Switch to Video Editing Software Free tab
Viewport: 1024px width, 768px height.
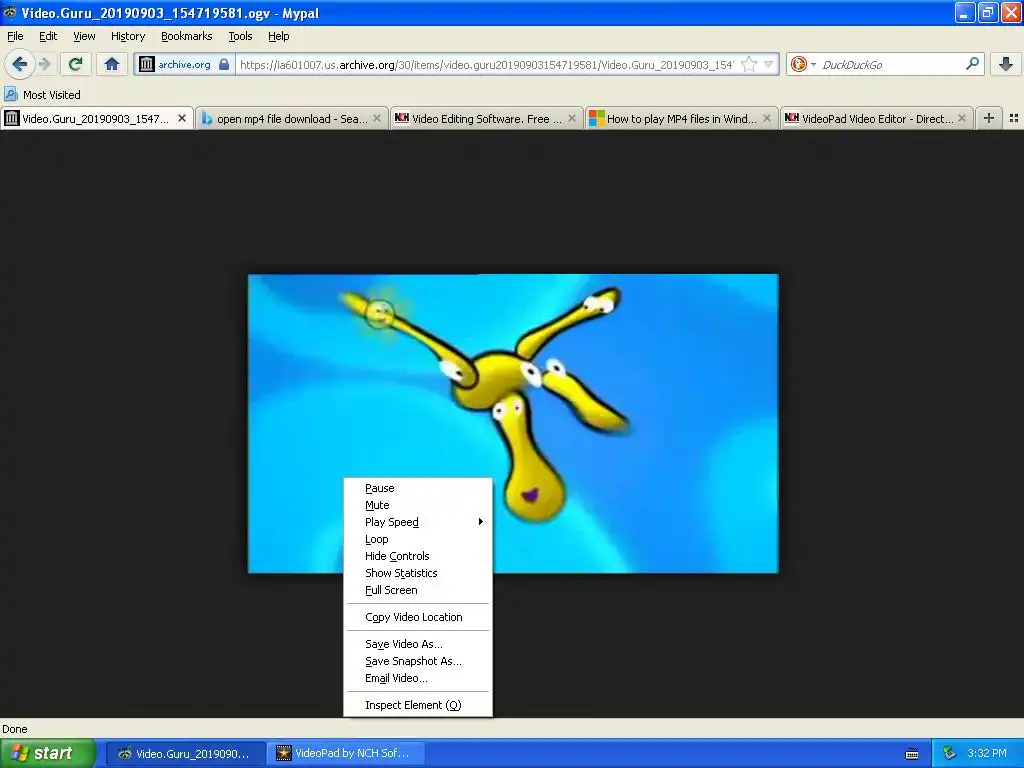[486, 118]
